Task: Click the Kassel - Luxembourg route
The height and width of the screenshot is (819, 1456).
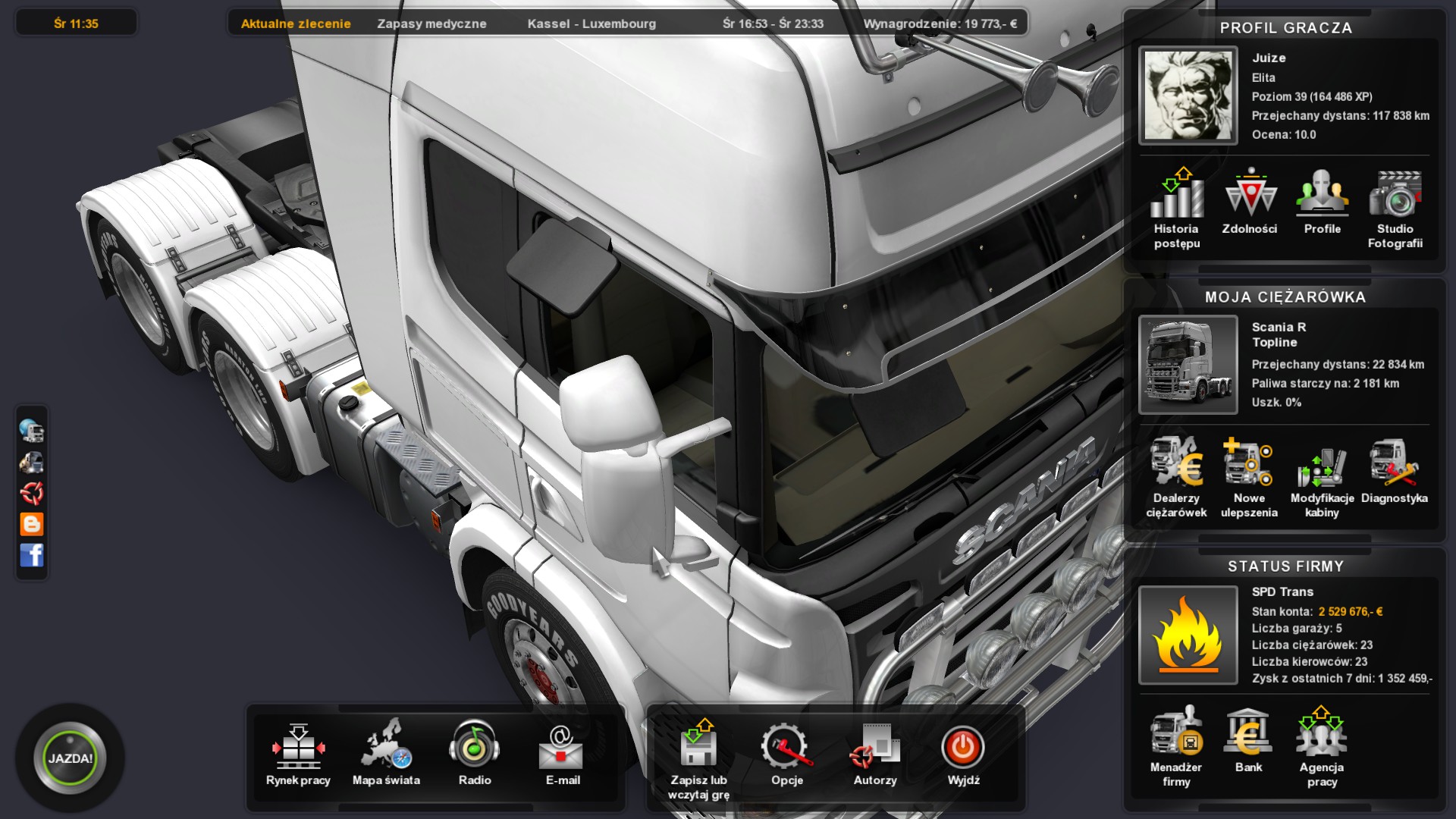Action: 591,24
